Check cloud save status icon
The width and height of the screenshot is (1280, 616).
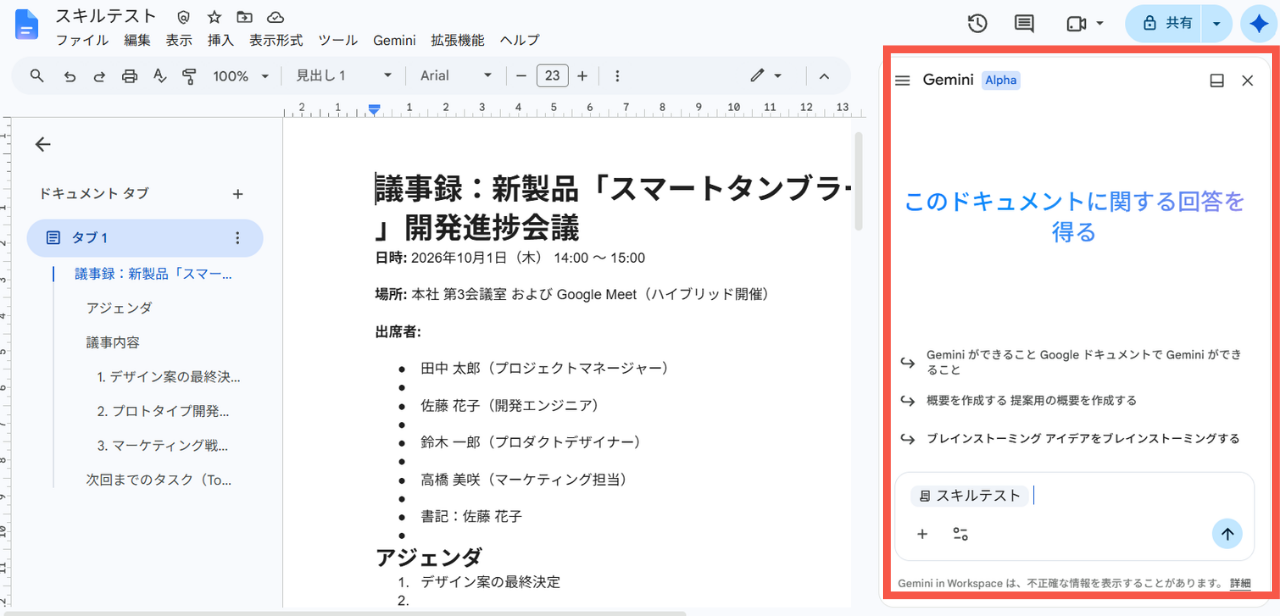(x=275, y=17)
